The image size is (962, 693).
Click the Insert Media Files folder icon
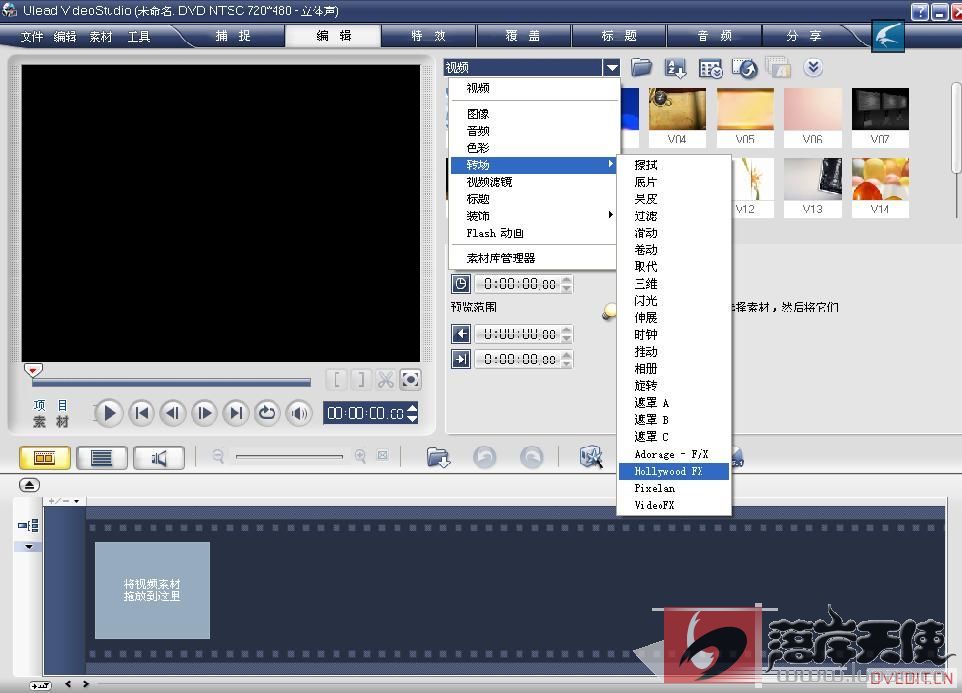tap(438, 457)
